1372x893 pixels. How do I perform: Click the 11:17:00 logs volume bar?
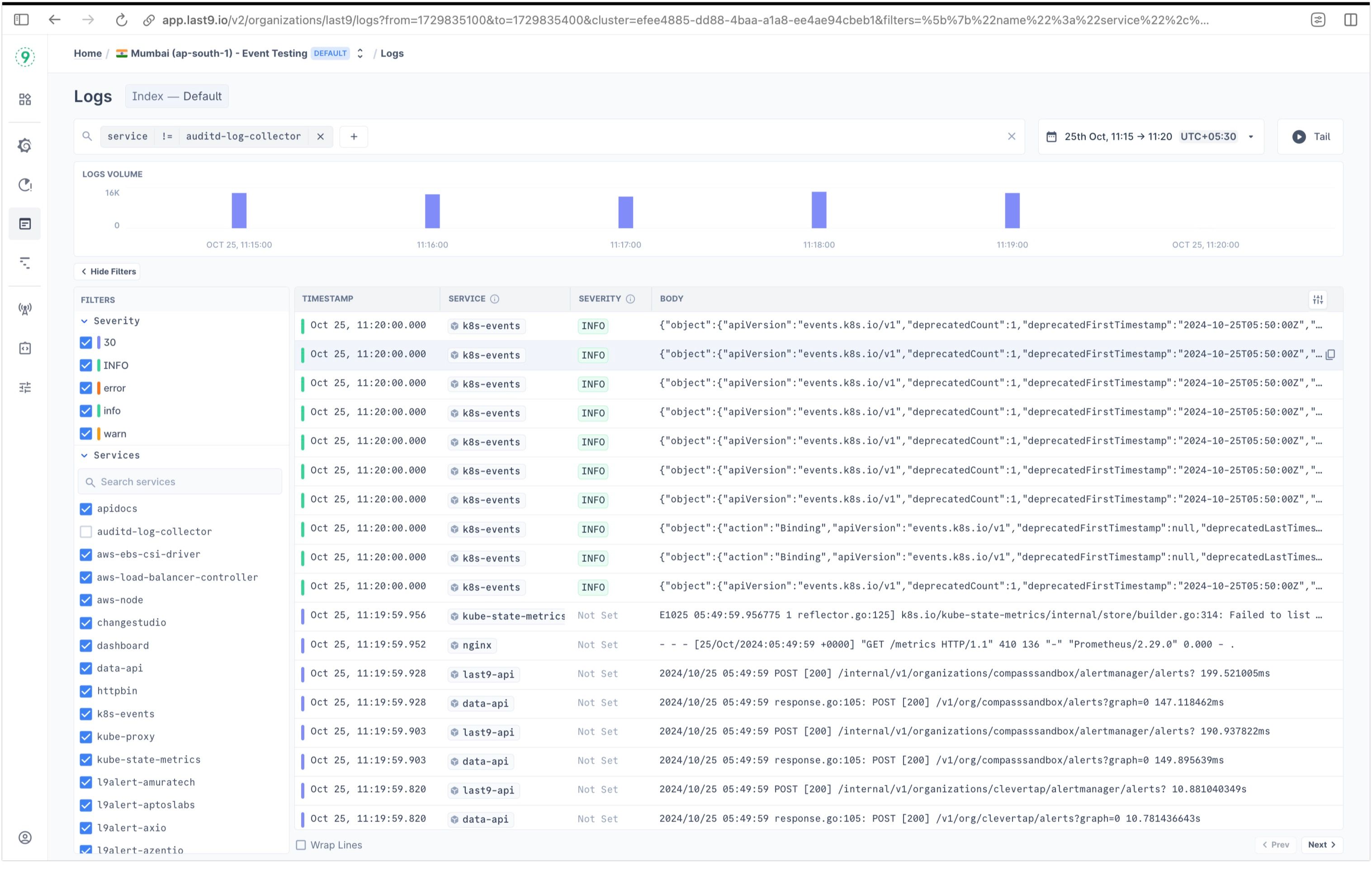tap(625, 212)
